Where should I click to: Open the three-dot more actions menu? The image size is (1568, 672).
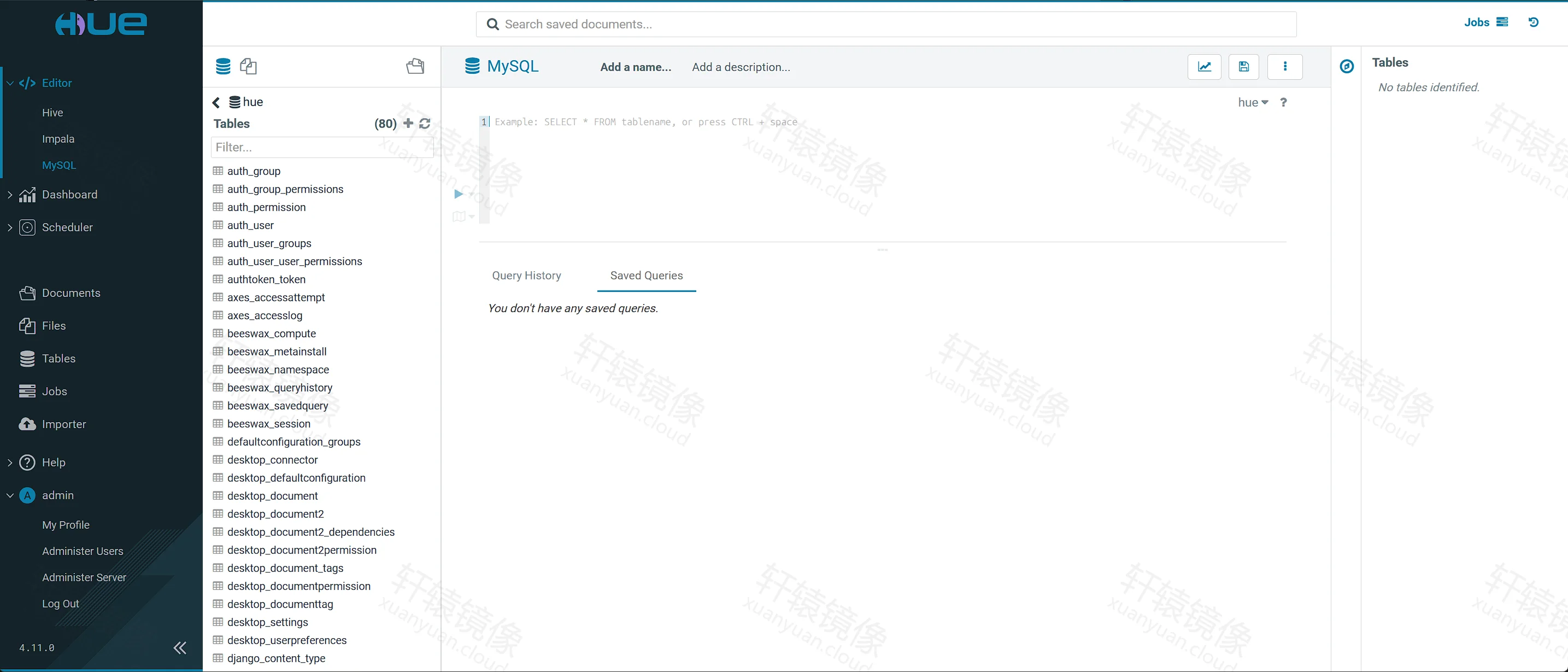pos(1285,66)
